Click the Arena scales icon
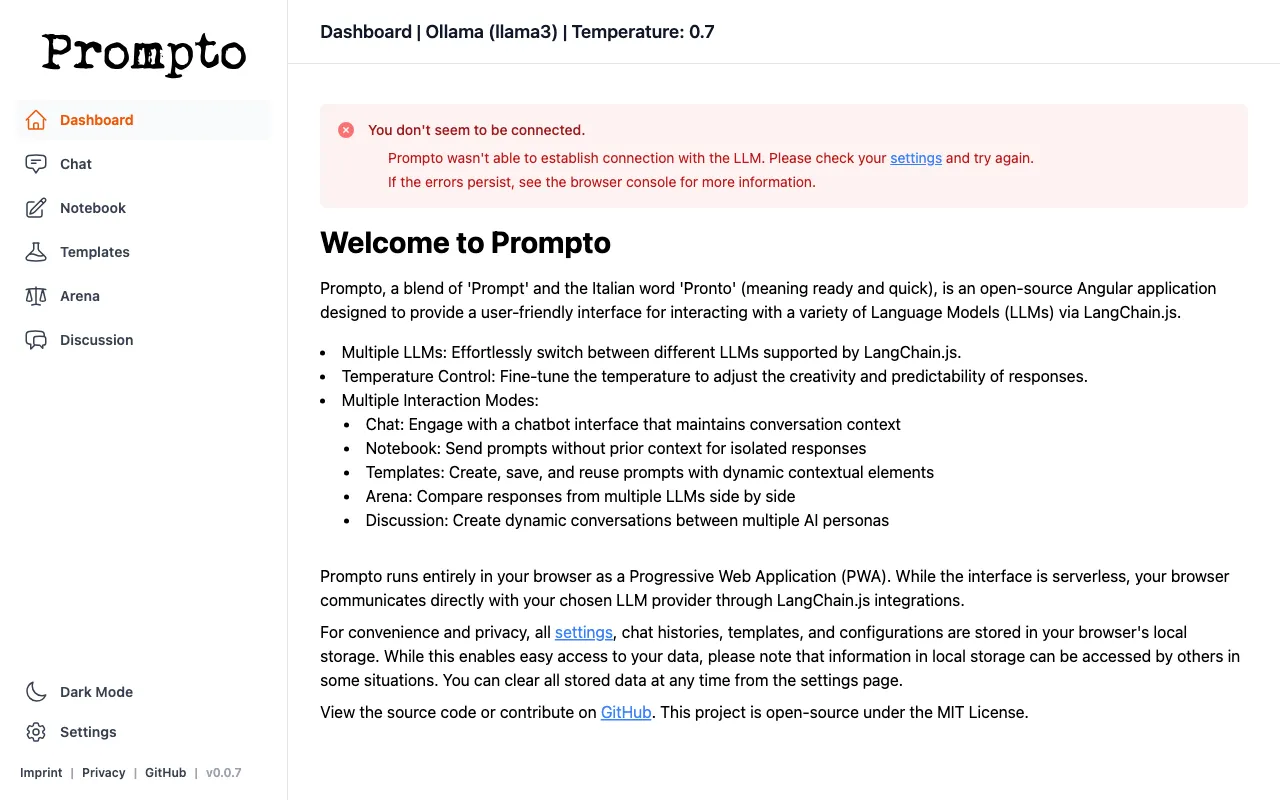The image size is (1280, 800). pyautogui.click(x=36, y=296)
